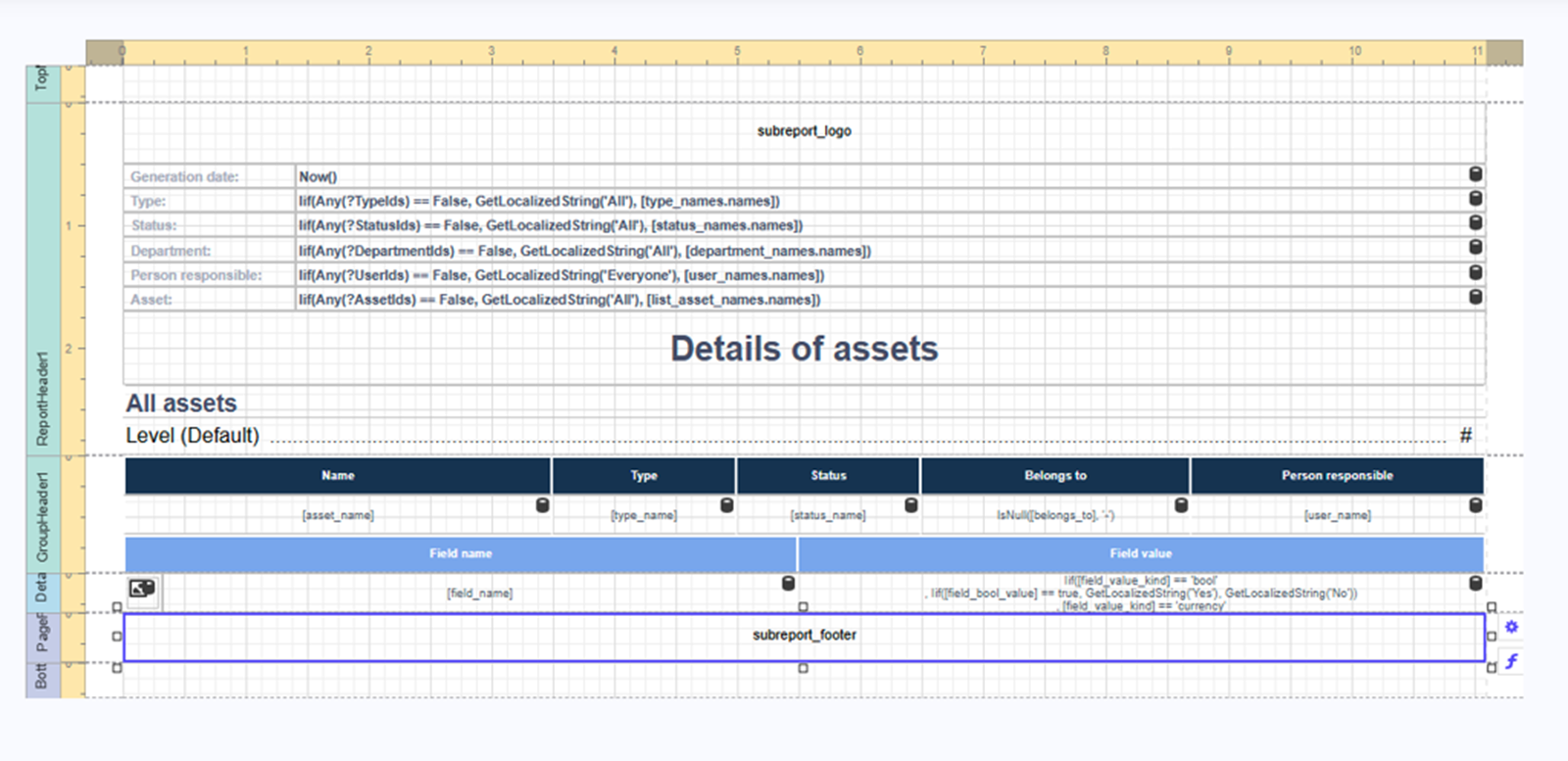Image resolution: width=1568 pixels, height=761 pixels.
Task: Click data binding icon next to [asset_name]
Action: point(542,505)
